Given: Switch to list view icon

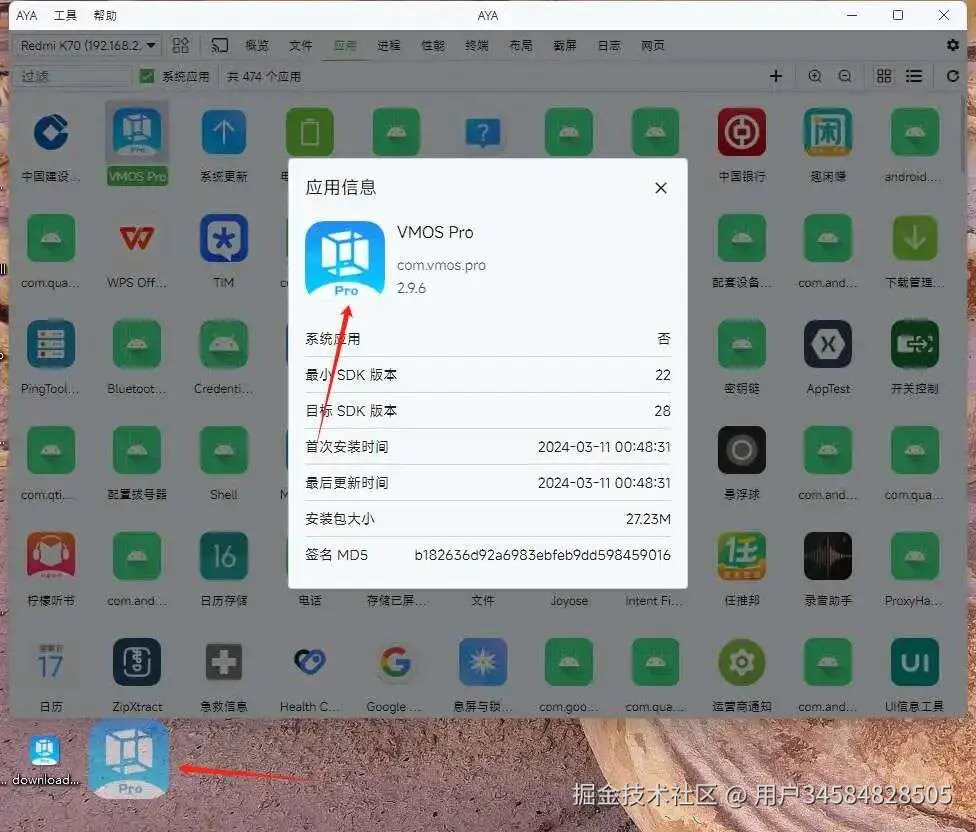Looking at the screenshot, I should tap(914, 76).
